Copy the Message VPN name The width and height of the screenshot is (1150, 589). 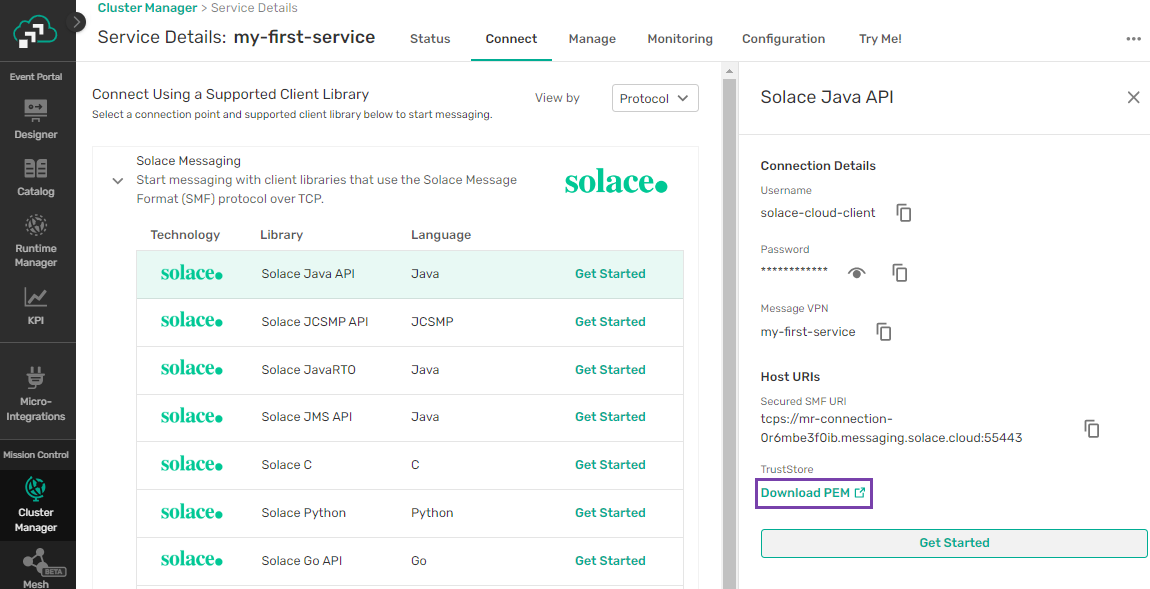[x=884, y=332]
